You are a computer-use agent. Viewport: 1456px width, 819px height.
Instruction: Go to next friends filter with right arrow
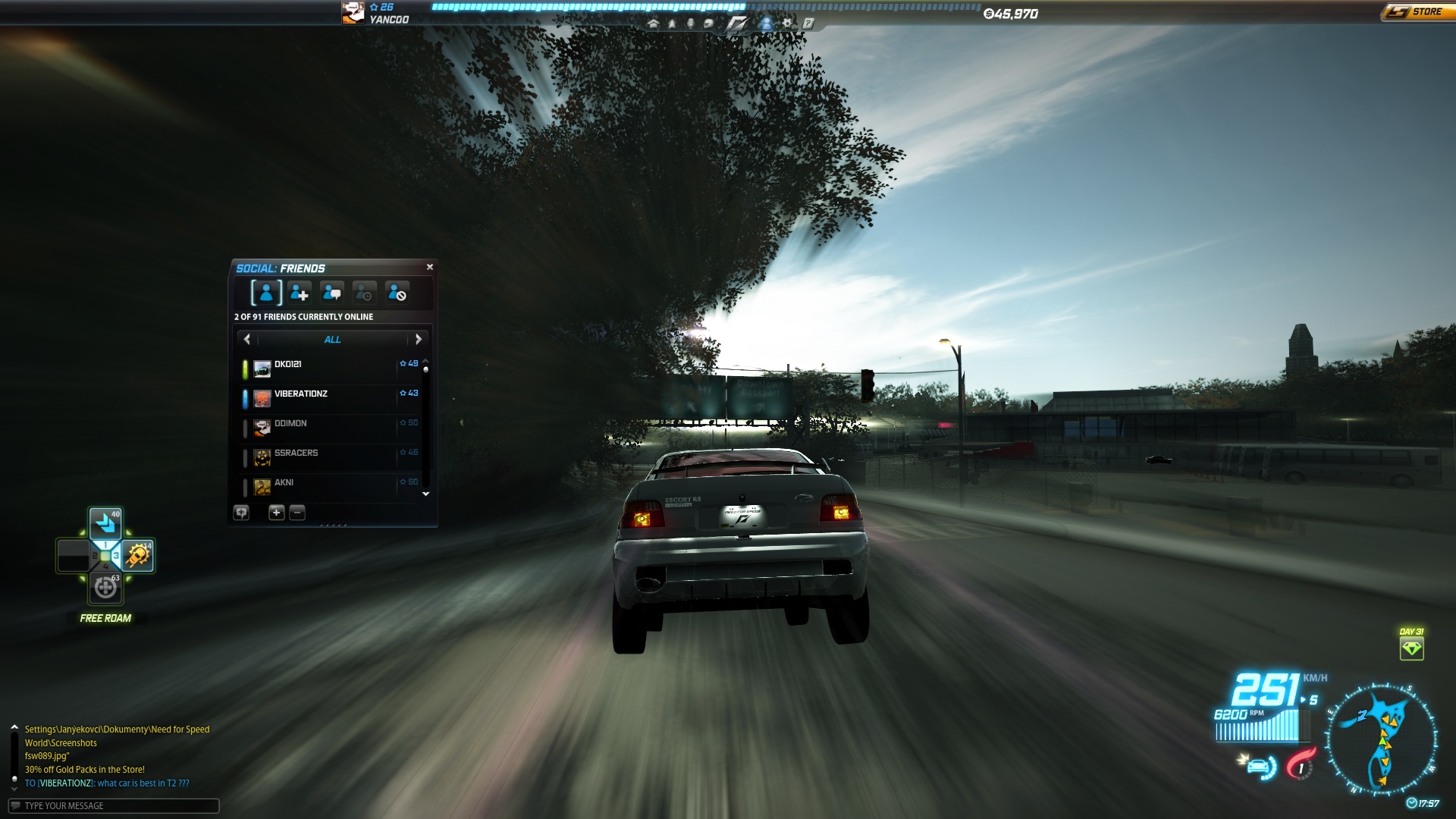tap(418, 340)
